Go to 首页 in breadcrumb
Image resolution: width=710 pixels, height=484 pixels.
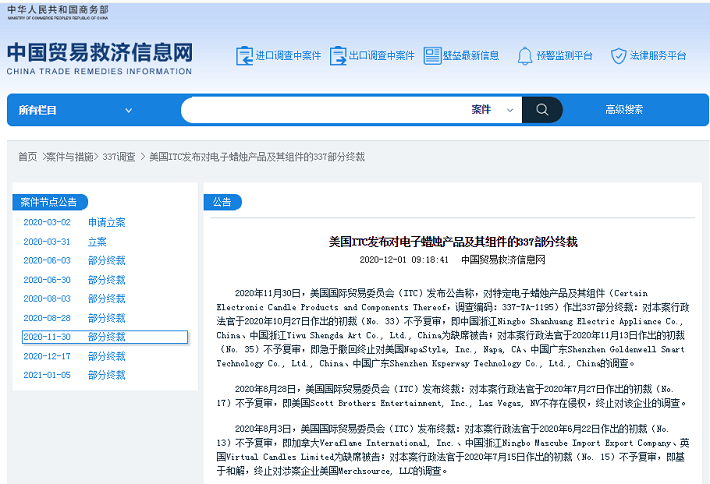(28, 157)
